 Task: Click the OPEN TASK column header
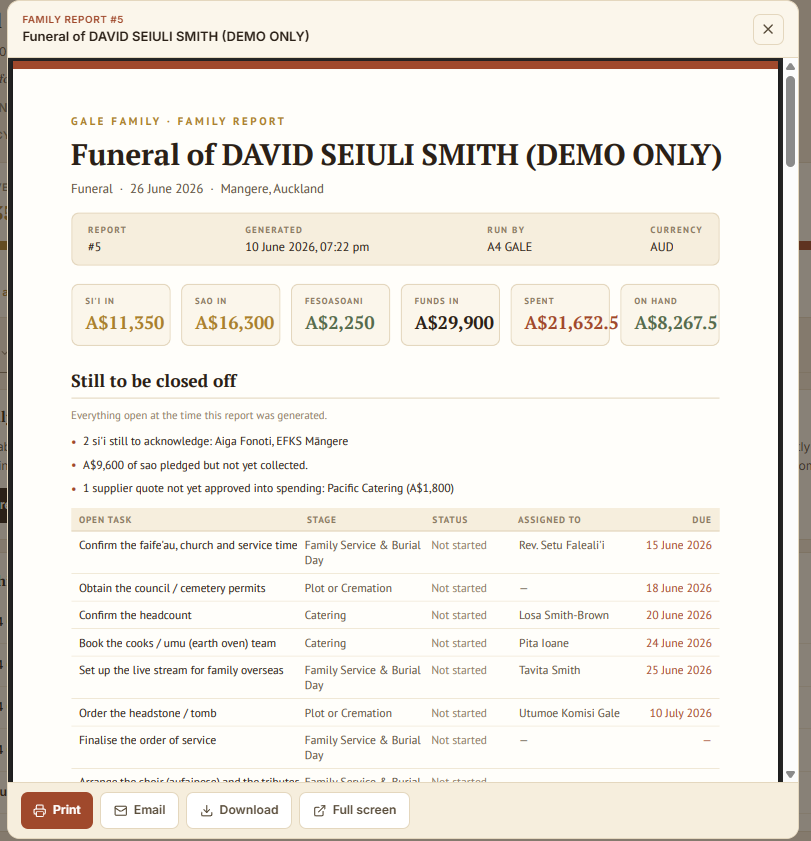click(x=105, y=520)
